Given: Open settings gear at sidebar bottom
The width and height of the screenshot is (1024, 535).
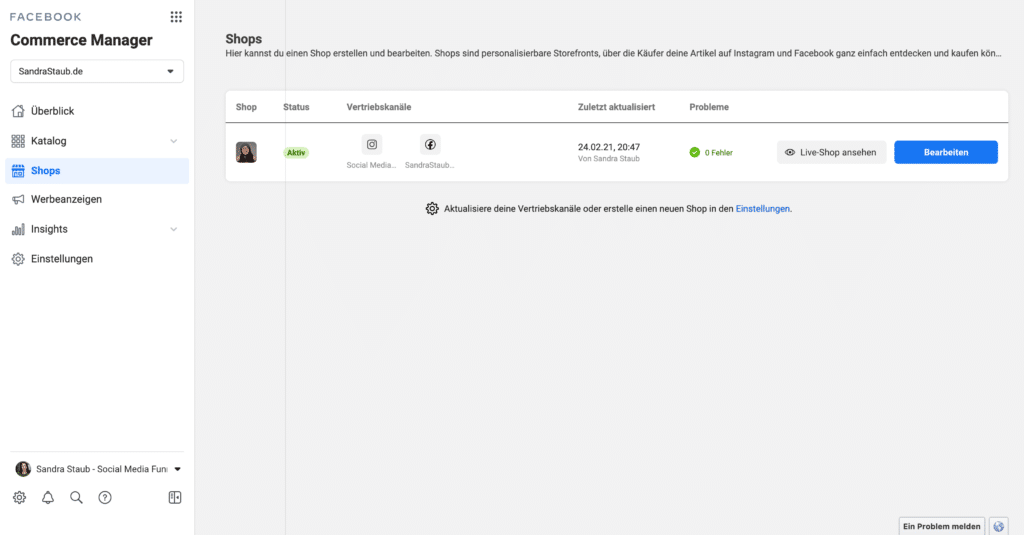Looking at the screenshot, I should coord(20,498).
